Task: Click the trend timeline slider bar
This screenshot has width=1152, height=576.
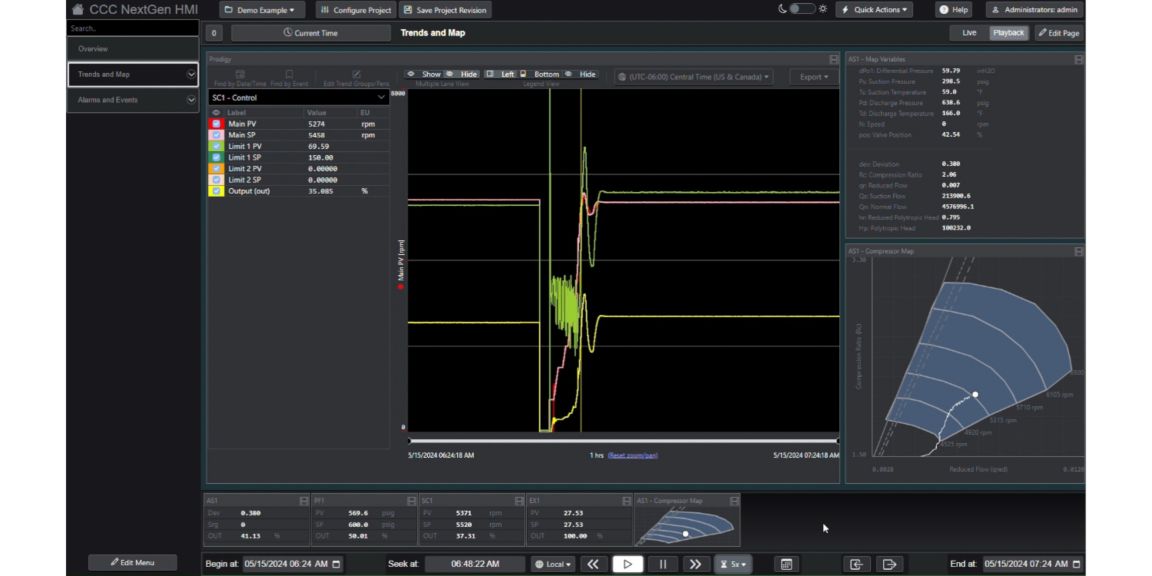Action: pos(622,440)
